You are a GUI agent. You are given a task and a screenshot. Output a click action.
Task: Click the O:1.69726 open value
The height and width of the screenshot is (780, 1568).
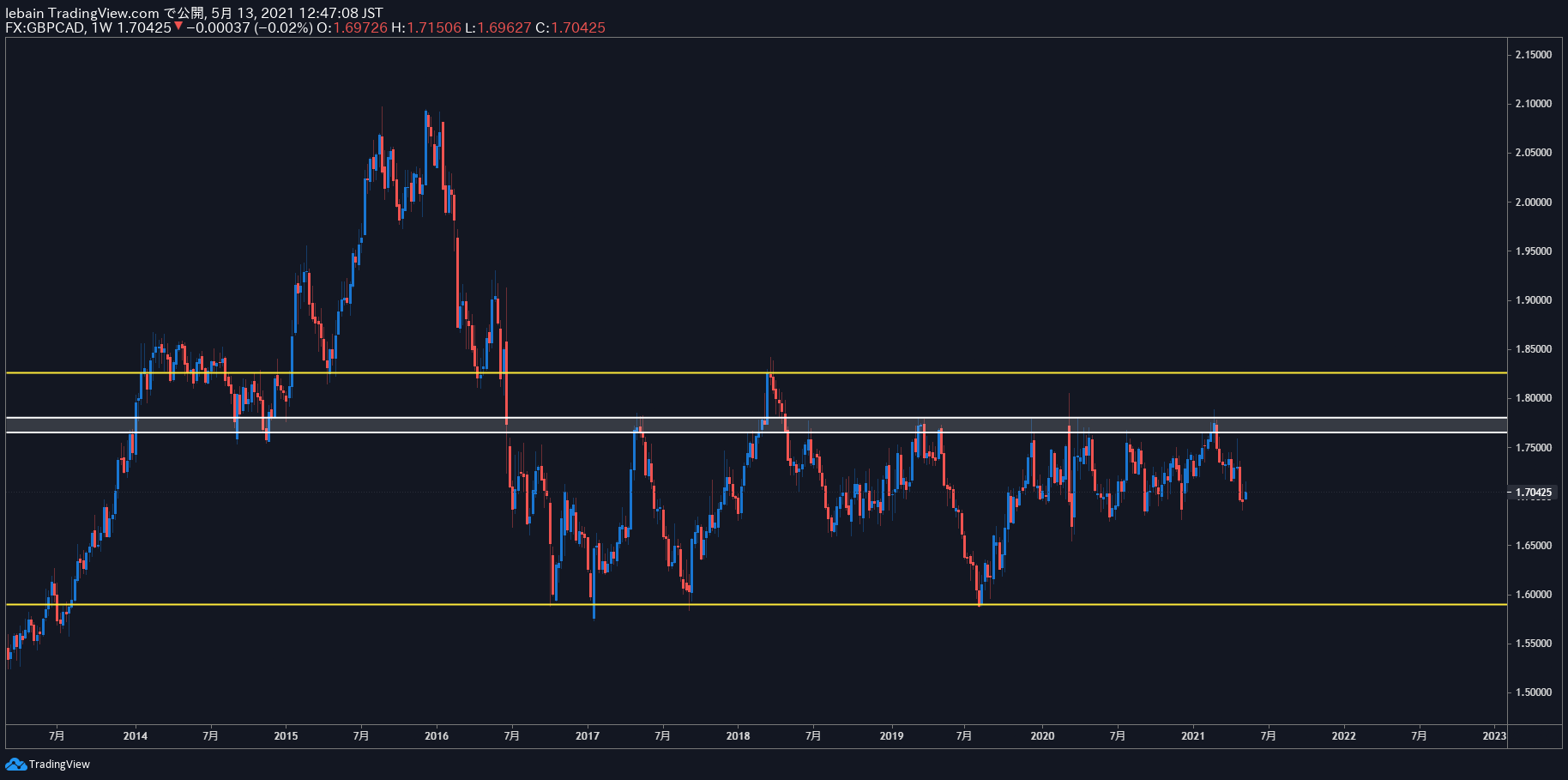352,27
